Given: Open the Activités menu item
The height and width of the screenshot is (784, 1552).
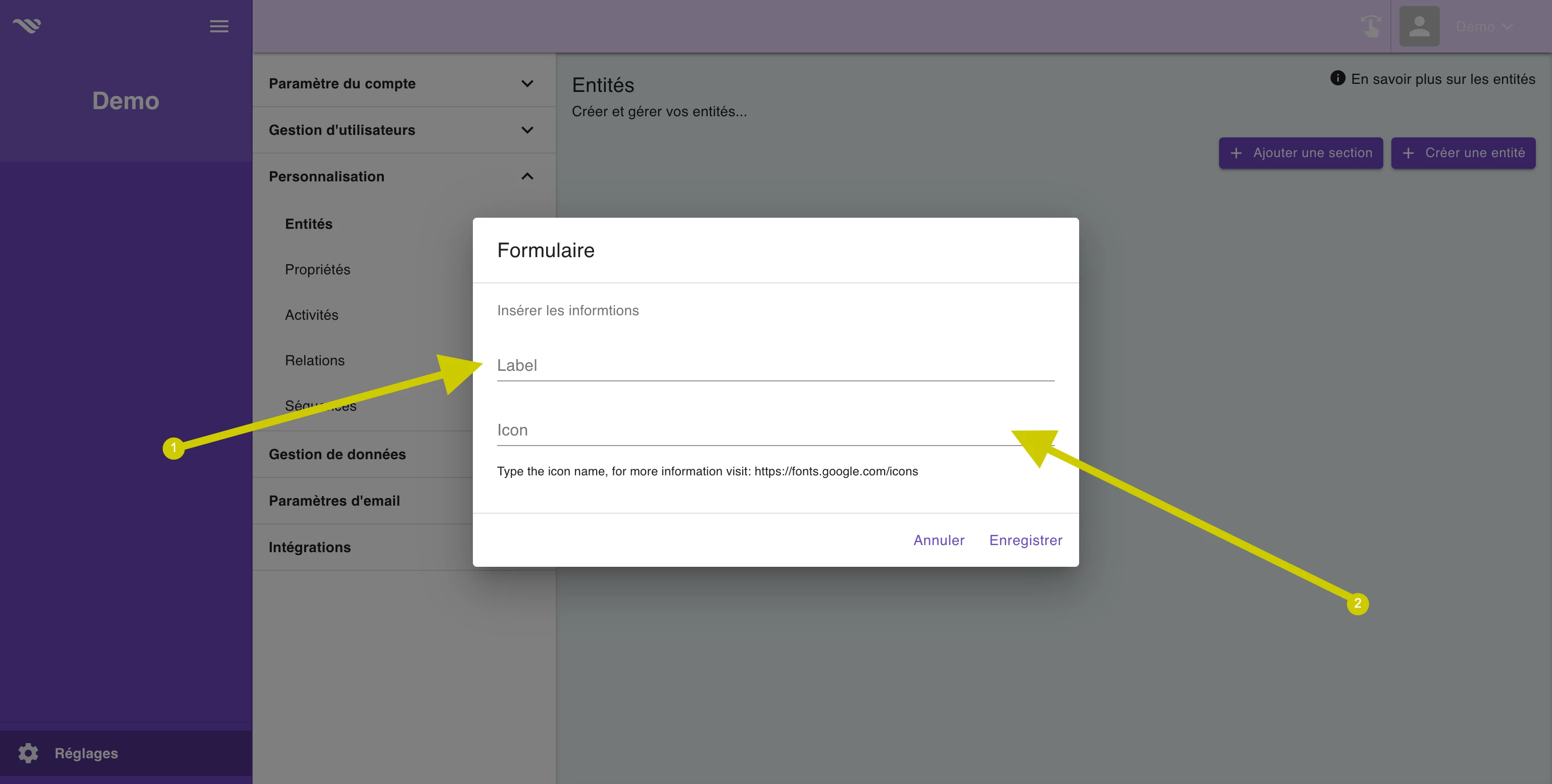Looking at the screenshot, I should point(312,315).
